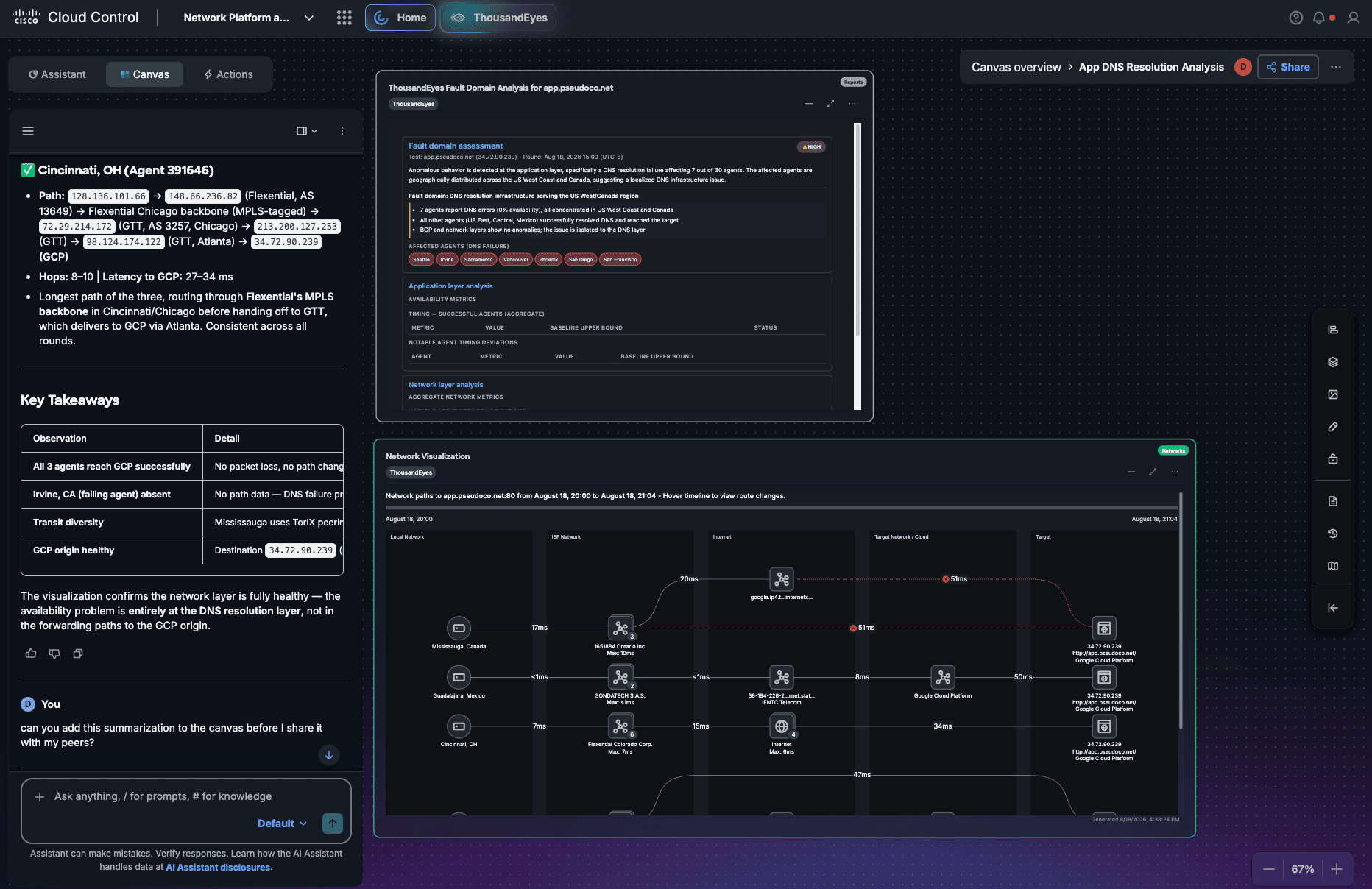Open the notifications bell icon
The height and width of the screenshot is (889, 1372).
1319,18
